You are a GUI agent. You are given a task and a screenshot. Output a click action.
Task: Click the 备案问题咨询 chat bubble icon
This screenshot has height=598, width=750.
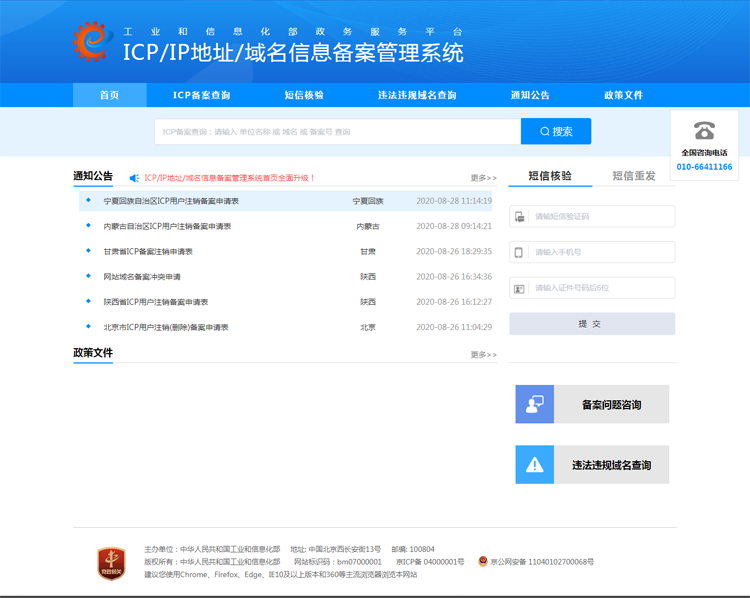coord(535,404)
